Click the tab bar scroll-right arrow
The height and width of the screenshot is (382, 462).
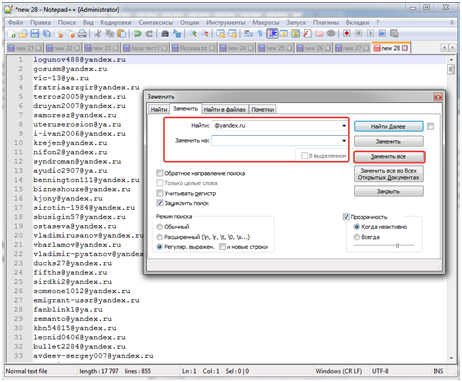click(x=452, y=48)
